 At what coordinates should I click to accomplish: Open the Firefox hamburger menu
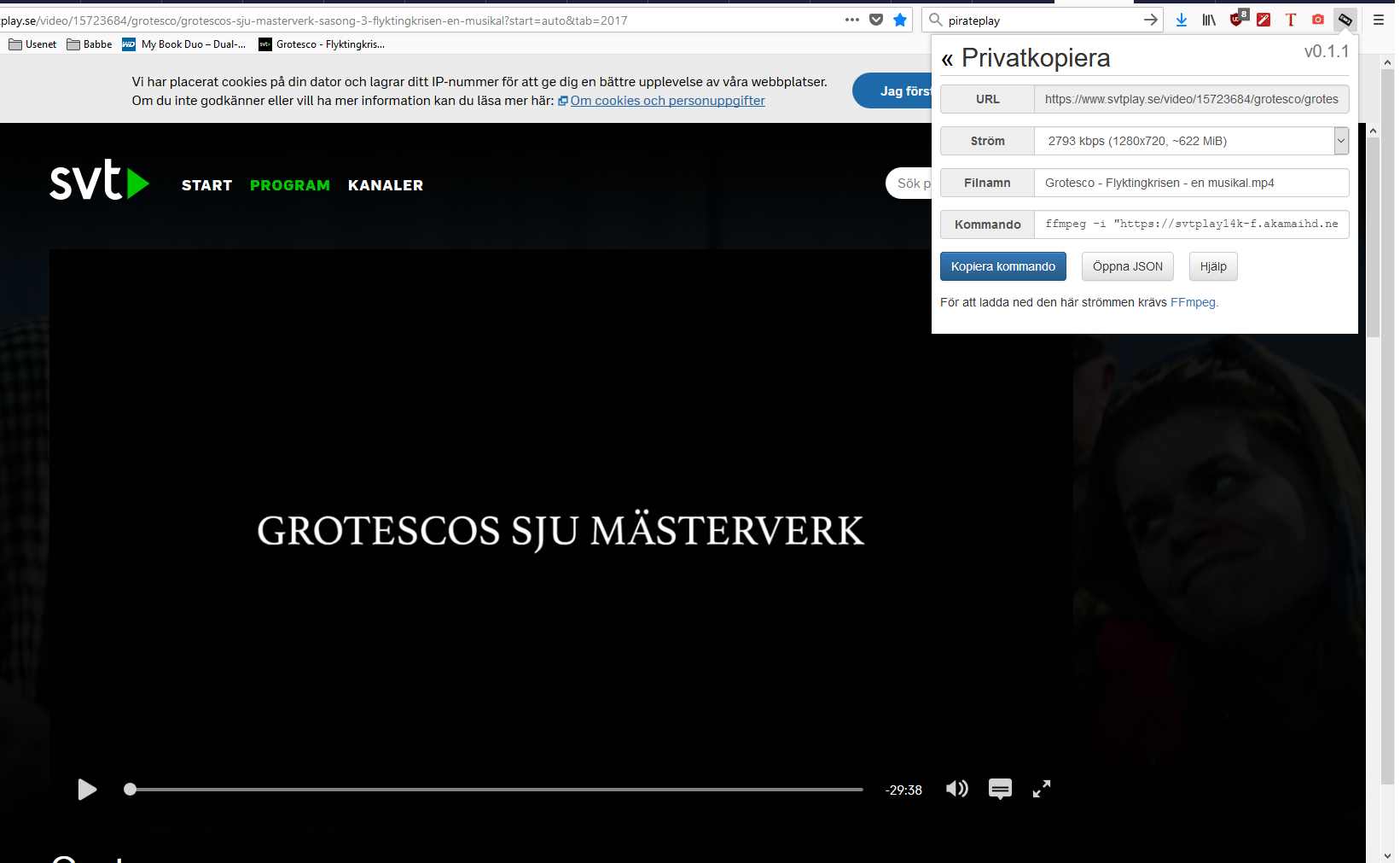pyautogui.click(x=1379, y=20)
